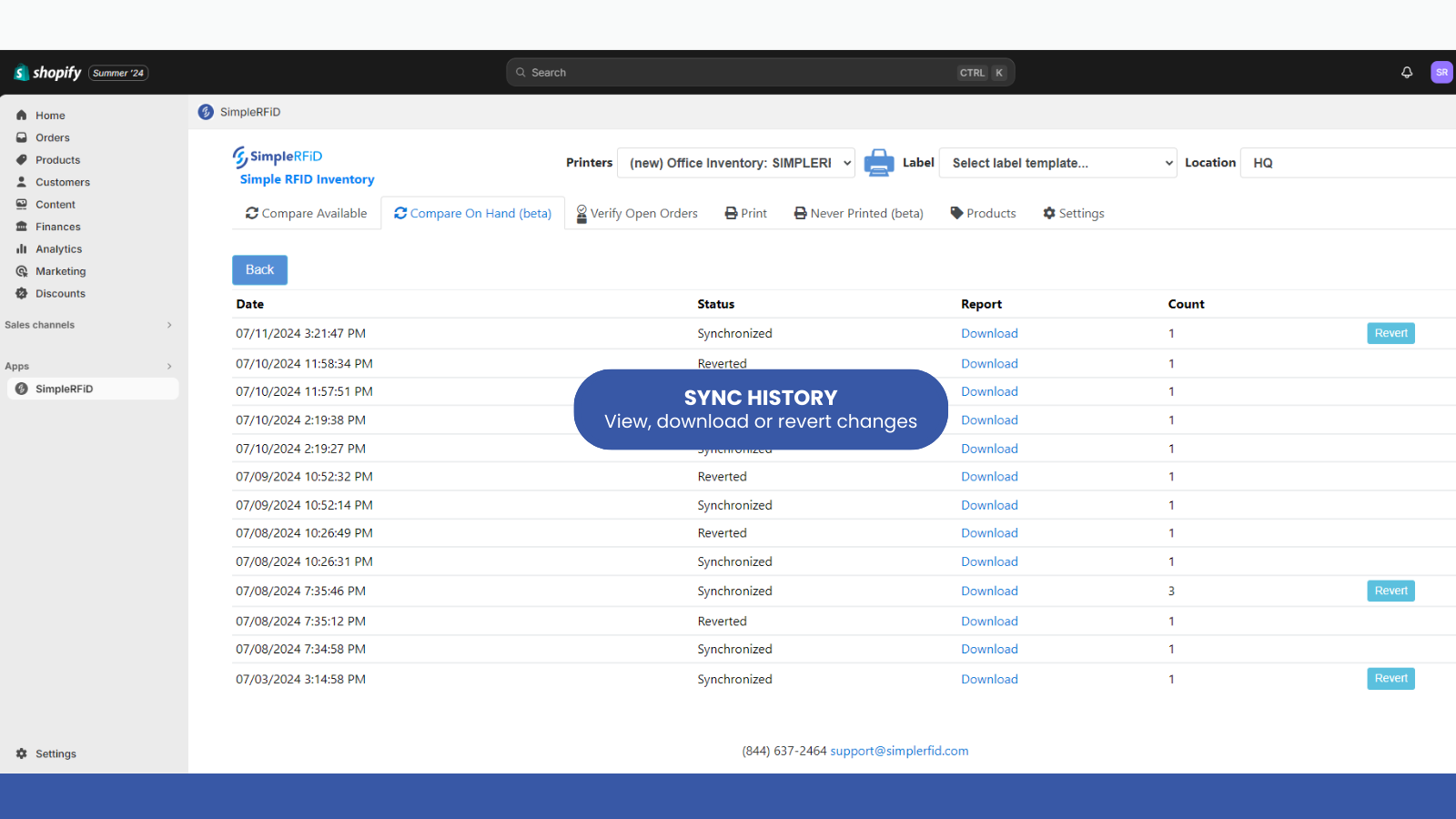Click the Settings gear icon in sidebar
Screen dimensions: 1456x819
(22, 753)
